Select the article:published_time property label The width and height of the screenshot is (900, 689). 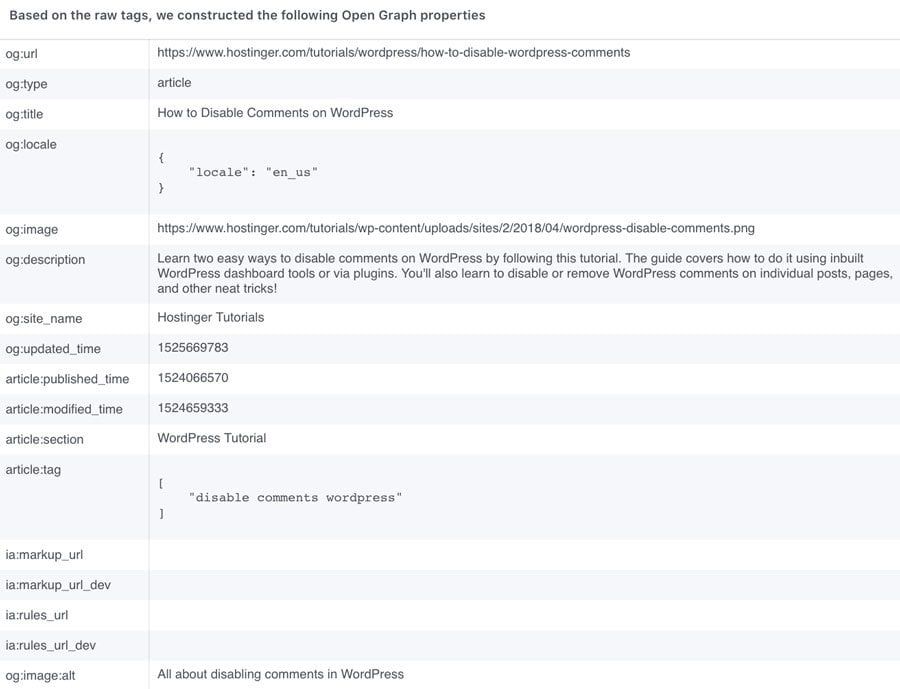pyautogui.click(x=67, y=380)
